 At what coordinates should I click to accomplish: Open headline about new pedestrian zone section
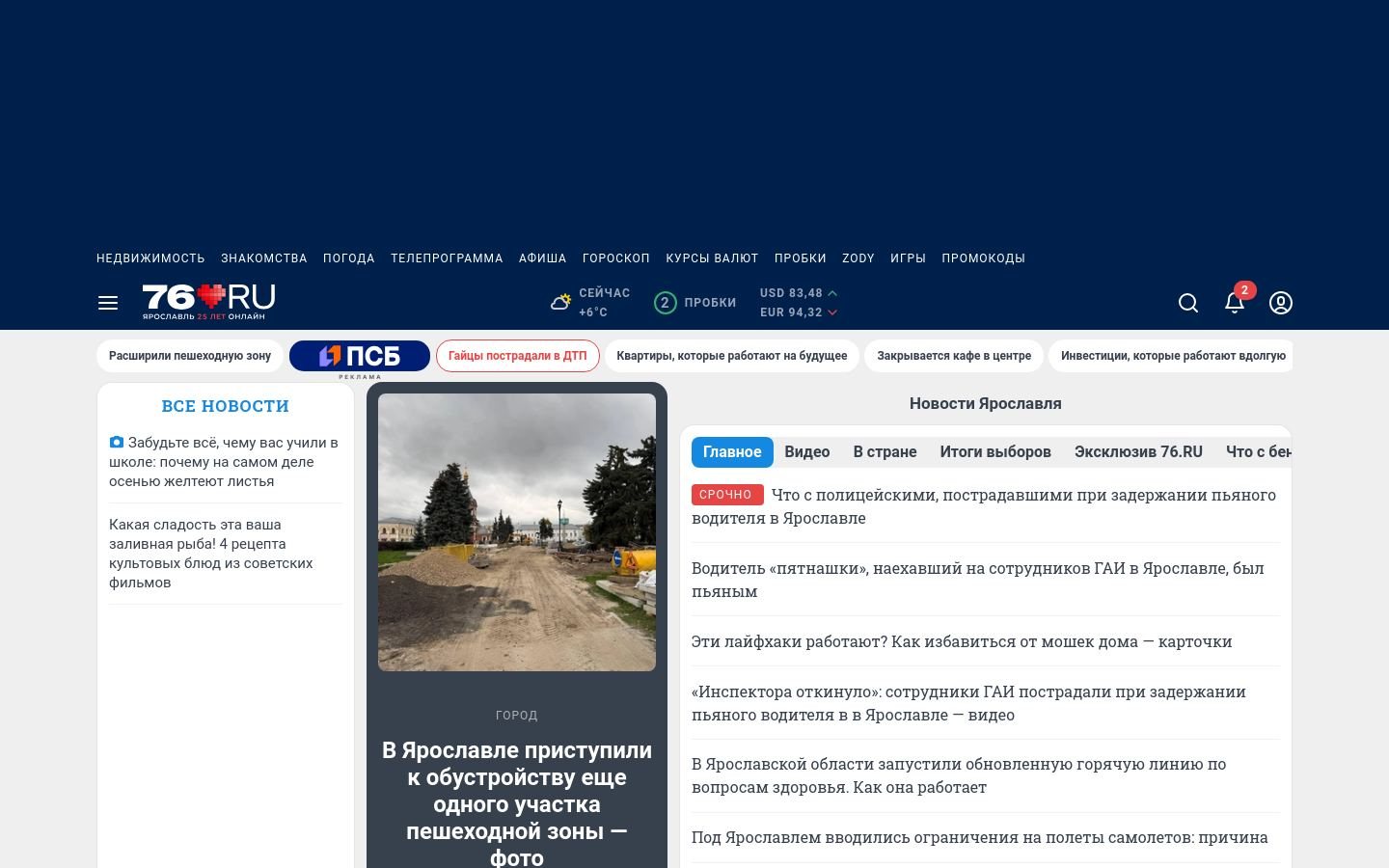(x=517, y=803)
